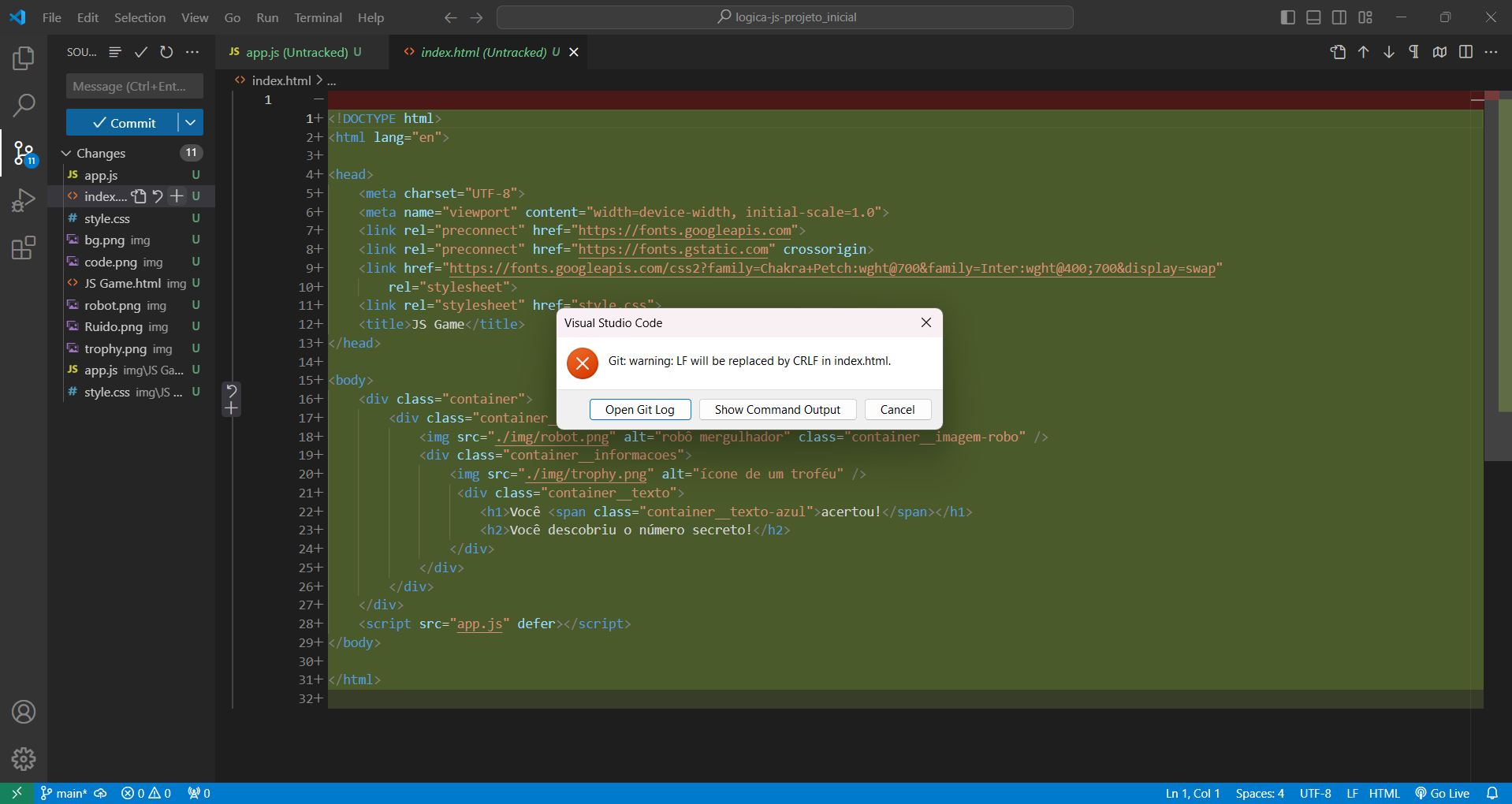Click the map-style icon in the editor toolbar

point(1440,52)
